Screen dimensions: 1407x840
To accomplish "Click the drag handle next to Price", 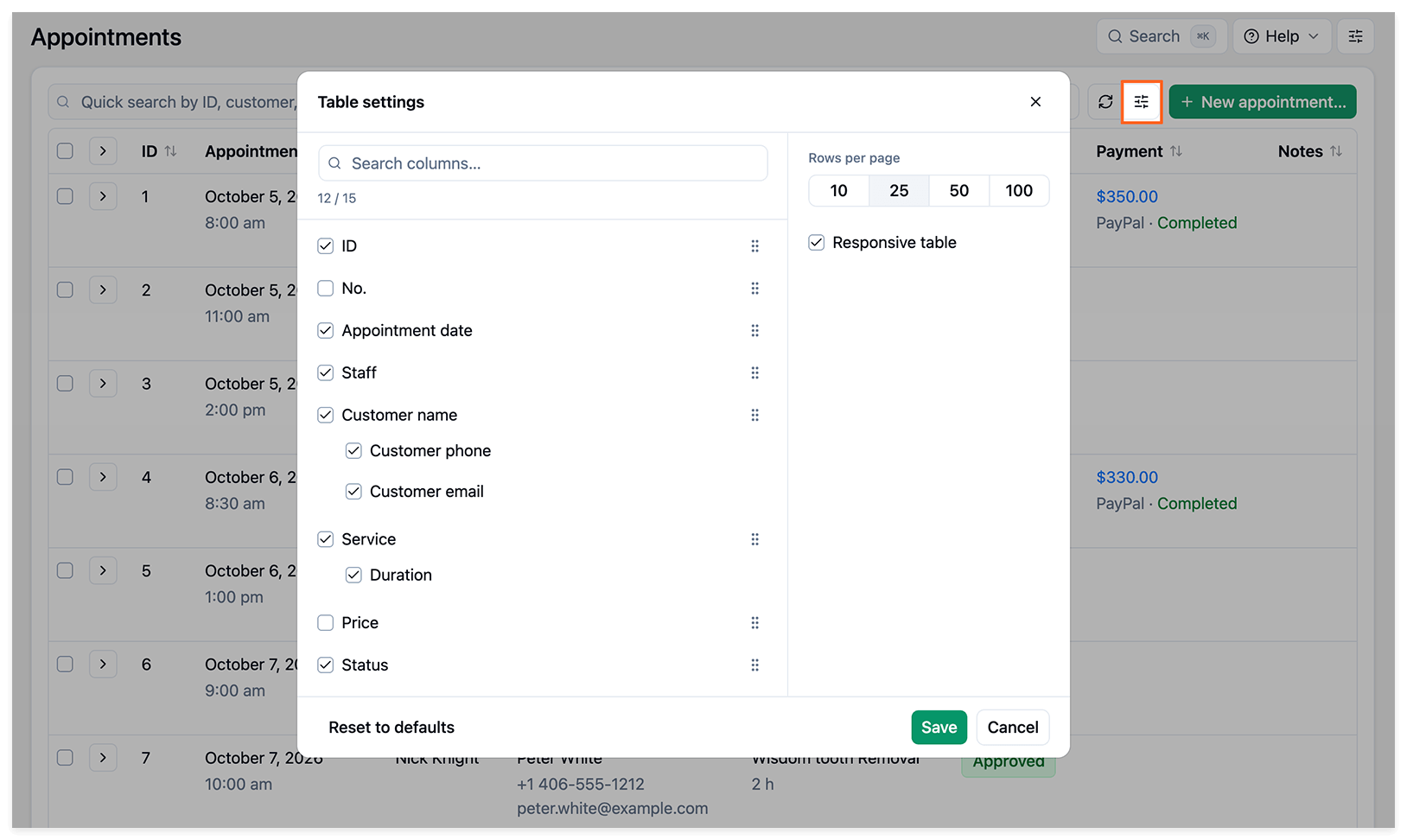I will point(754,623).
